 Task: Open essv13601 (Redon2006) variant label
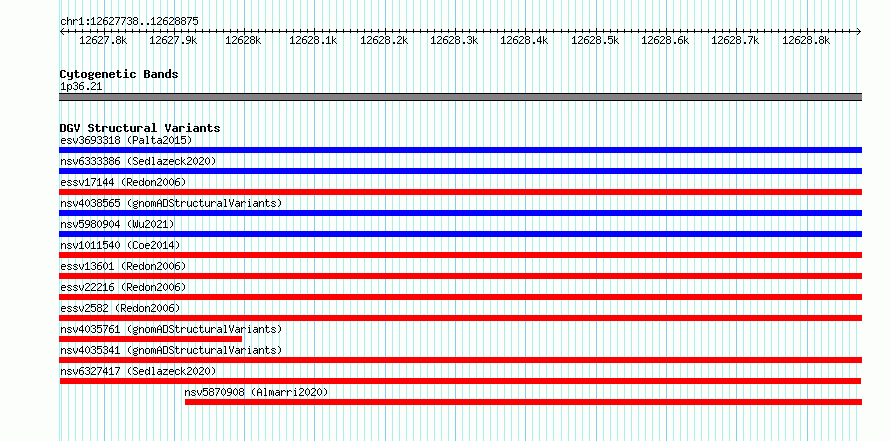point(123,266)
